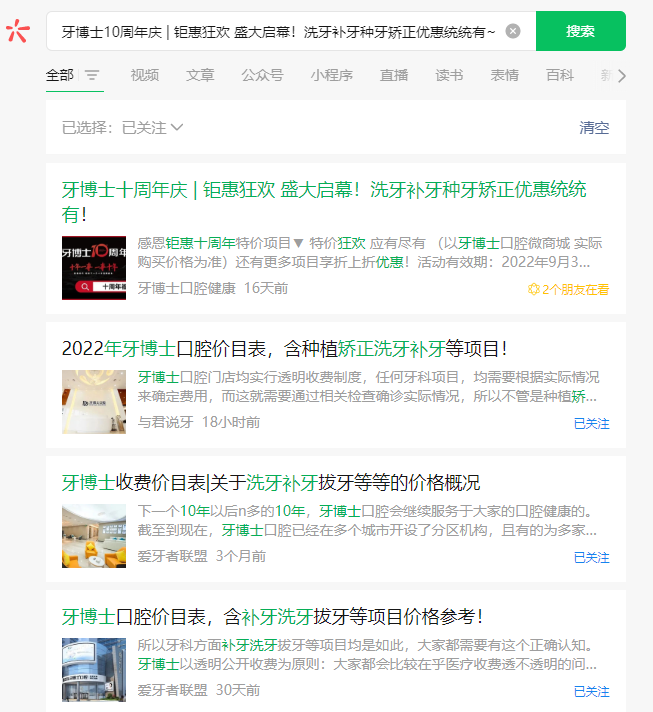
Task: Open 2022年牙博士口腔价目表 article title
Action: pyautogui.click(x=284, y=349)
